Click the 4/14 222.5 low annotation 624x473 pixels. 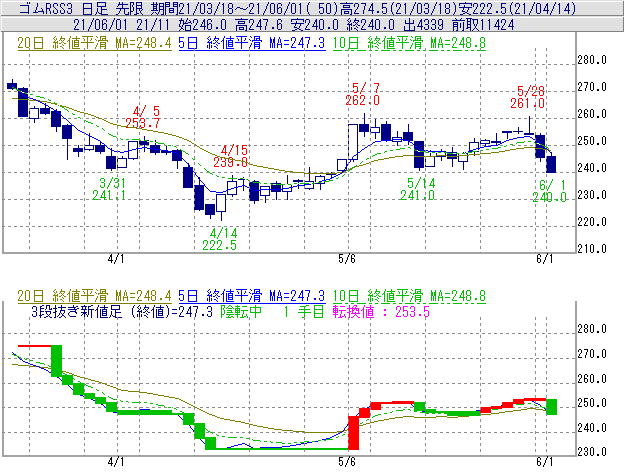pyautogui.click(x=220, y=239)
